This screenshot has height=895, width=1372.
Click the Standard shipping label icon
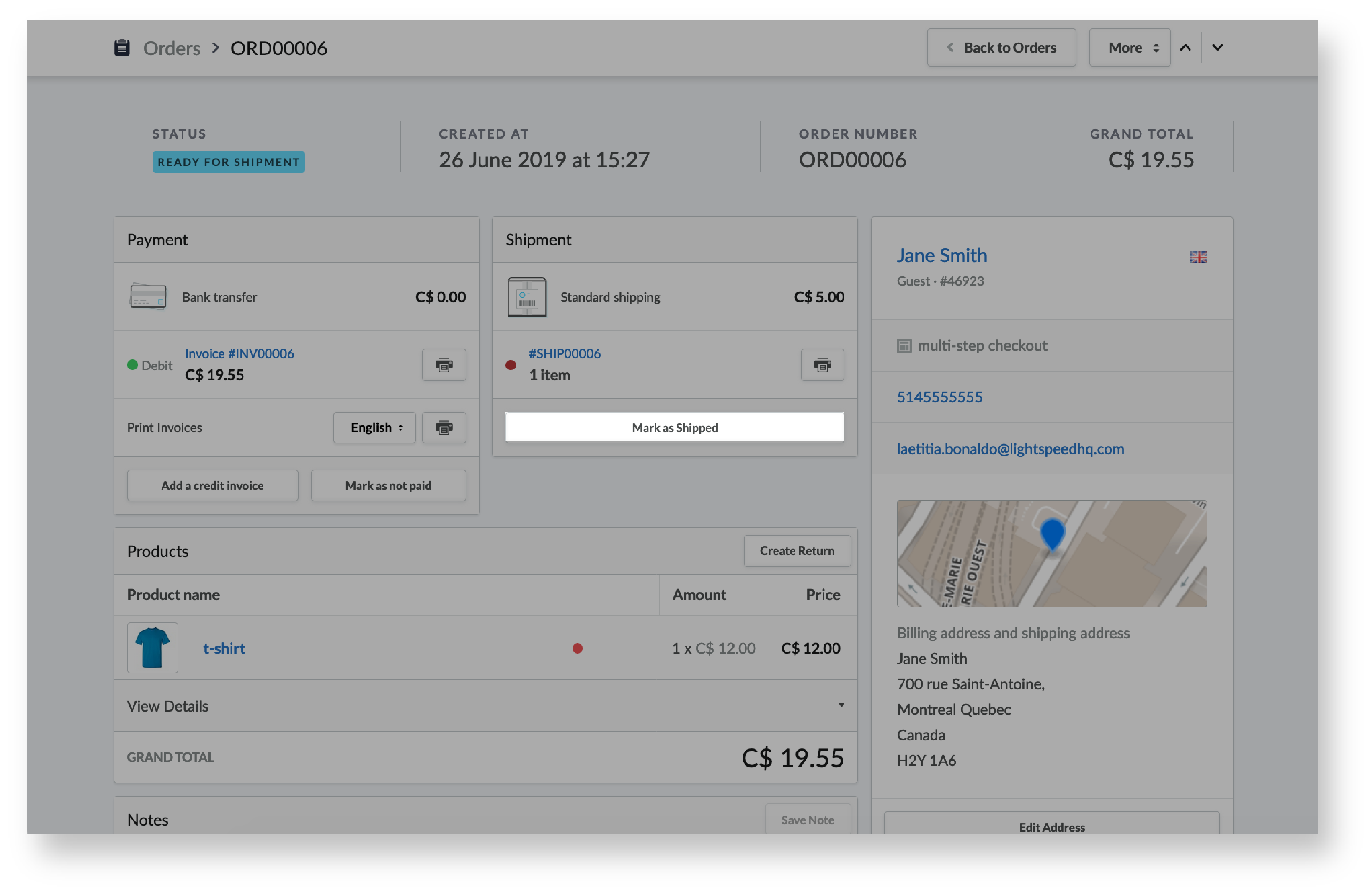point(527,297)
